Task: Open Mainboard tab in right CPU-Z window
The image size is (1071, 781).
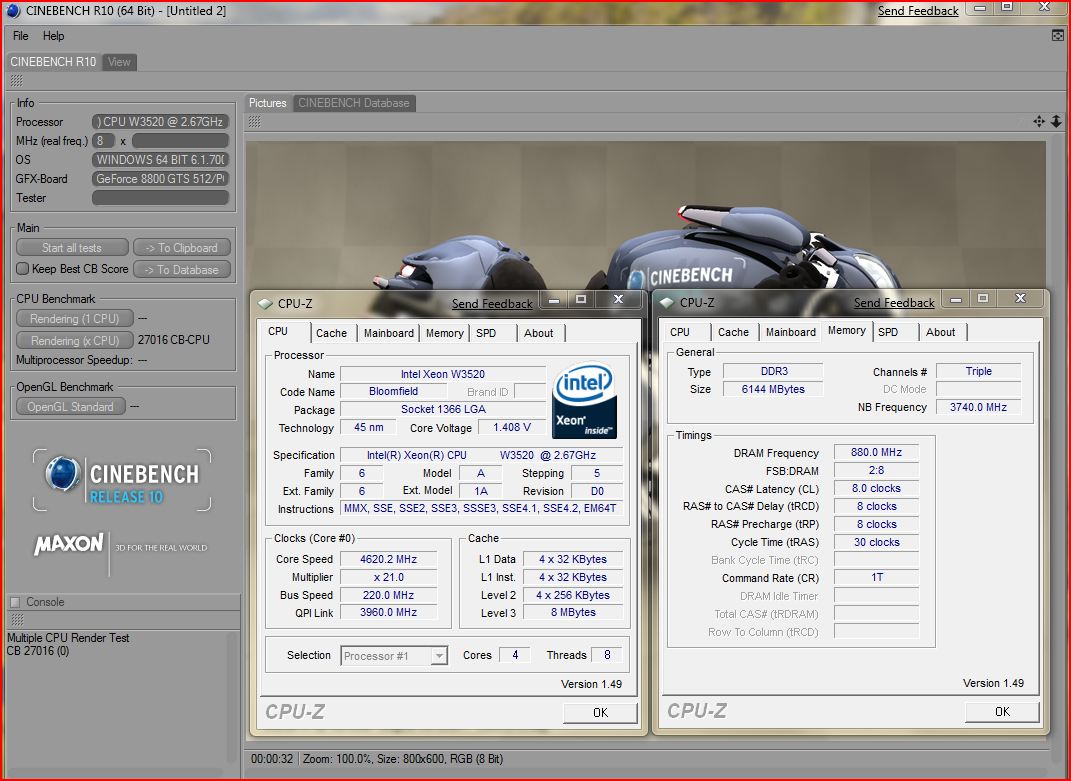Action: [791, 332]
